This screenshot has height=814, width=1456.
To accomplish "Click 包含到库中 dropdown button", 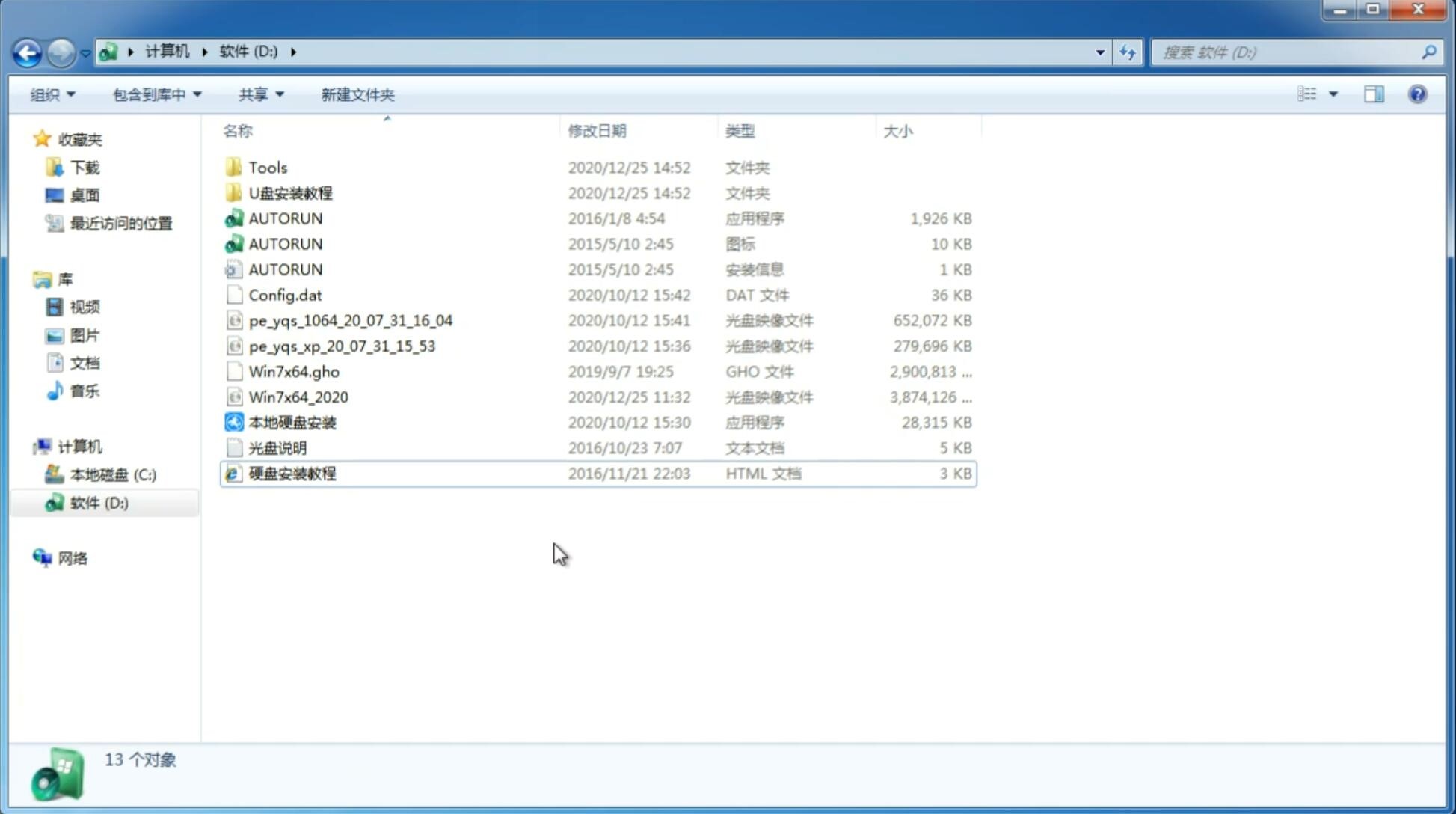I will point(155,93).
